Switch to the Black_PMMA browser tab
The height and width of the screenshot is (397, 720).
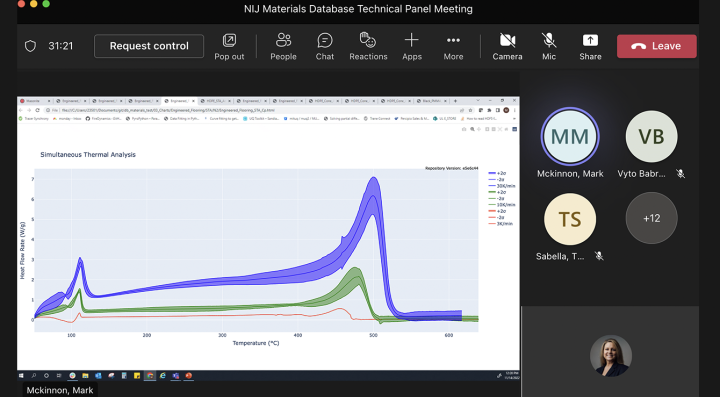[x=432, y=101]
